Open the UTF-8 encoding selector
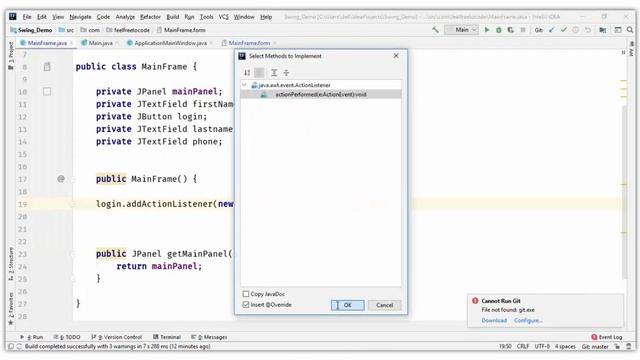 tap(542, 347)
